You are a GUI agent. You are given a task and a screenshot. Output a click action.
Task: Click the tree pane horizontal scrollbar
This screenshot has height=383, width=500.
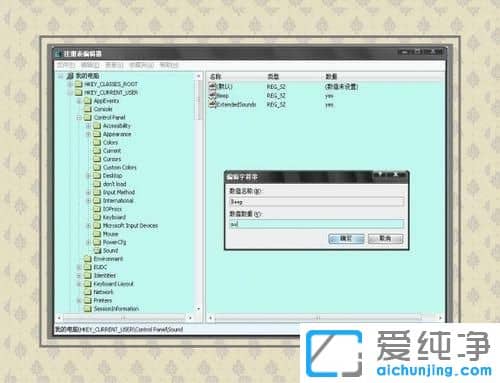[x=124, y=317]
